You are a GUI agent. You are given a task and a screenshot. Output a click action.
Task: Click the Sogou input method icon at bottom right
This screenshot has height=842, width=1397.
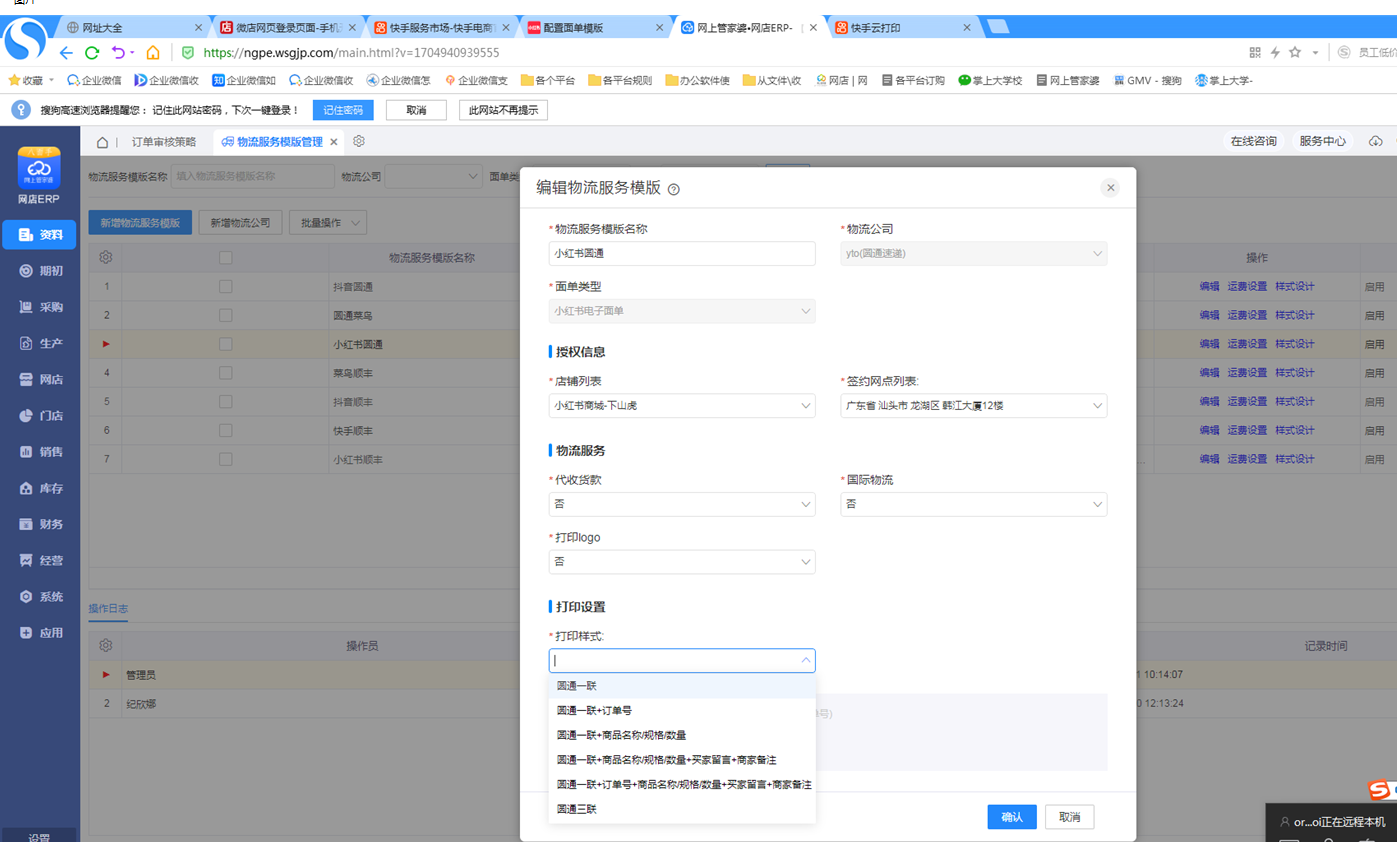click(1380, 790)
